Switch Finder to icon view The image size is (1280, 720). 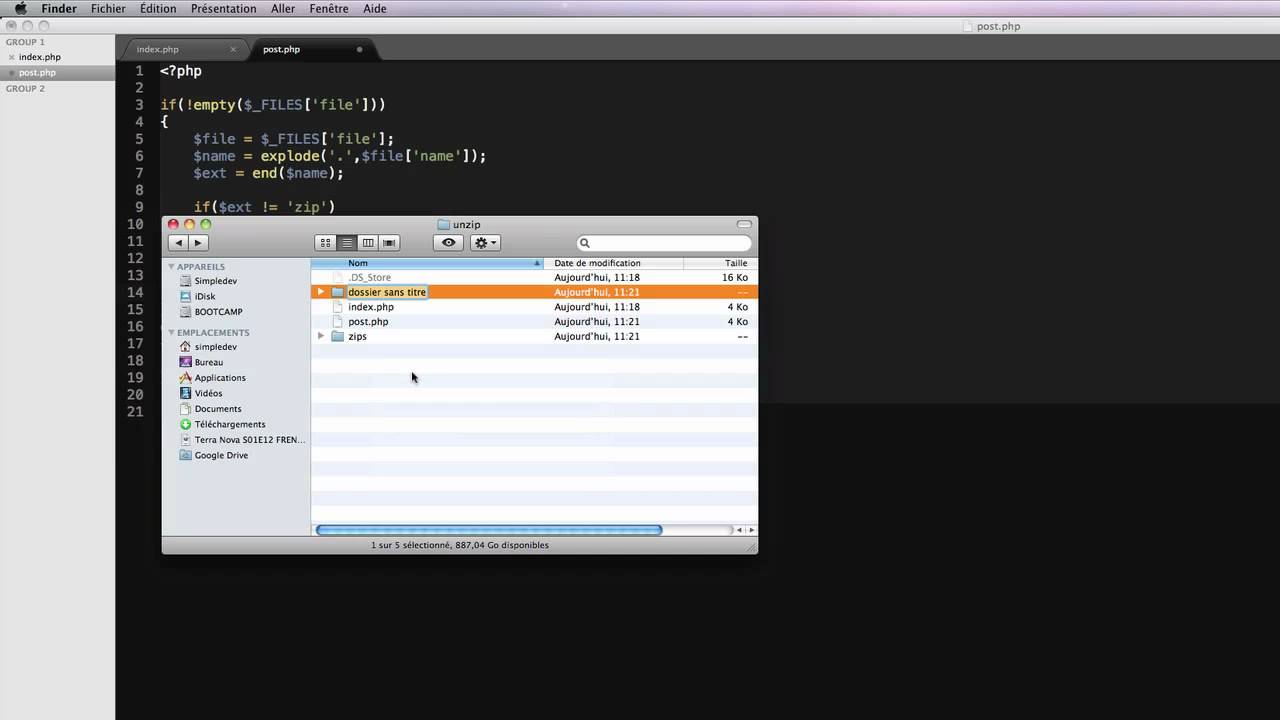[326, 243]
